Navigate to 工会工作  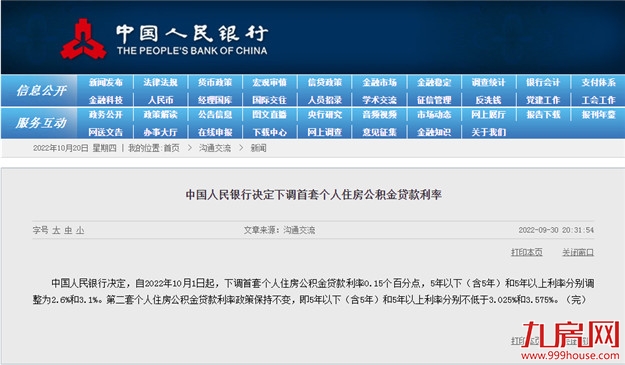pyautogui.click(x=598, y=100)
